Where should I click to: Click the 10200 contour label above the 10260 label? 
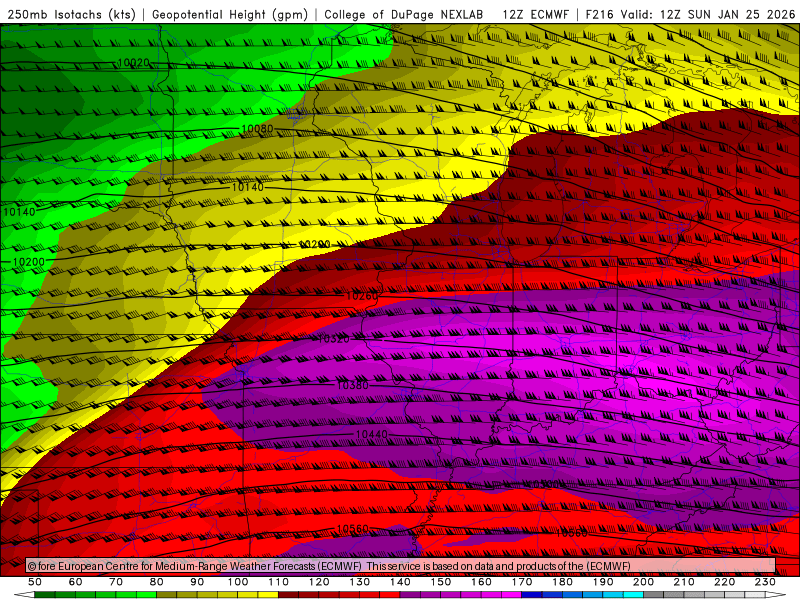click(314, 245)
